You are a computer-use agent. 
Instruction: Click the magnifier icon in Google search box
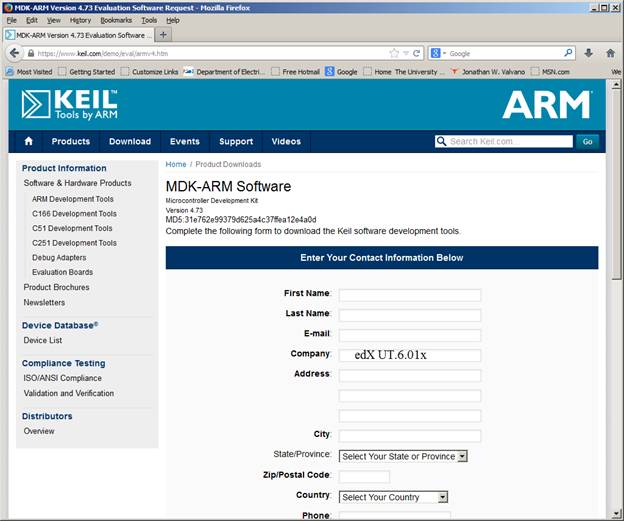pos(568,53)
